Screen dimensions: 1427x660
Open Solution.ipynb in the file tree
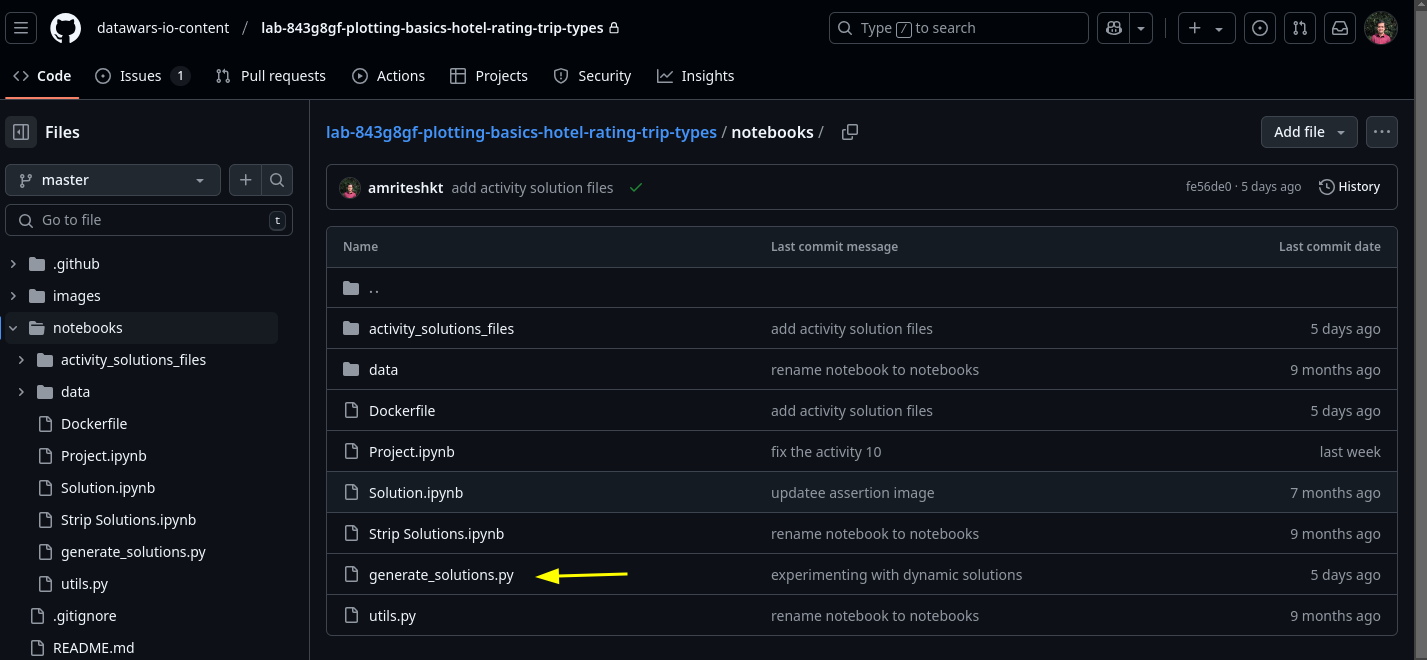pyautogui.click(x=108, y=488)
